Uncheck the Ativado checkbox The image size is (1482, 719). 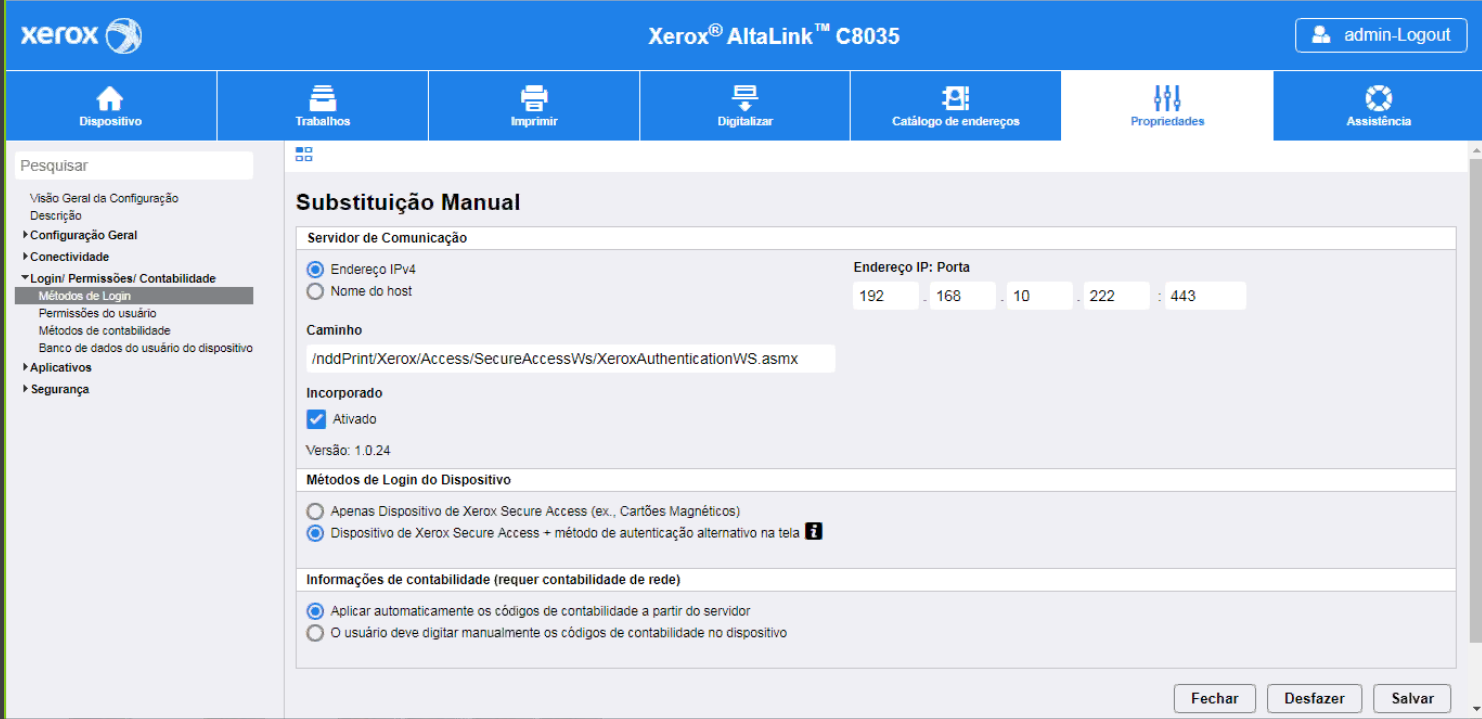(316, 419)
